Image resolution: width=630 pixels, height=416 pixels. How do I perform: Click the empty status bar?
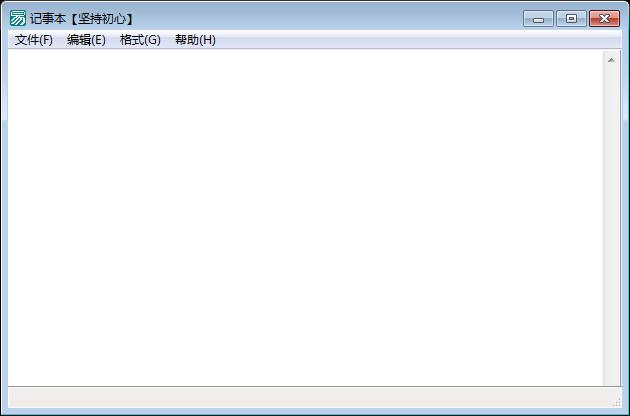(309, 398)
